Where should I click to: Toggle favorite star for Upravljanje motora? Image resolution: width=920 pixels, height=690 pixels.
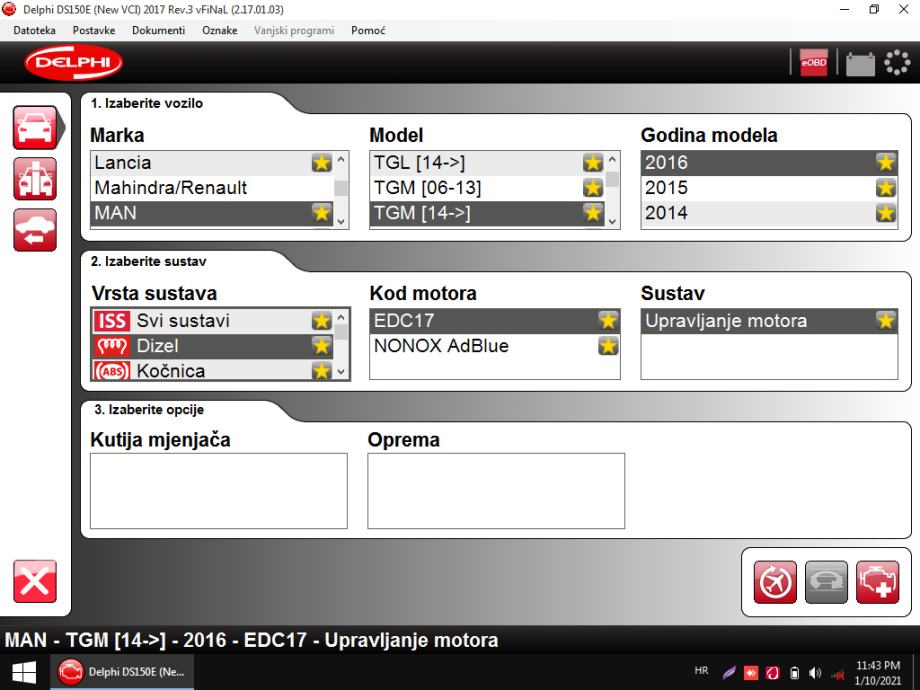[885, 321]
